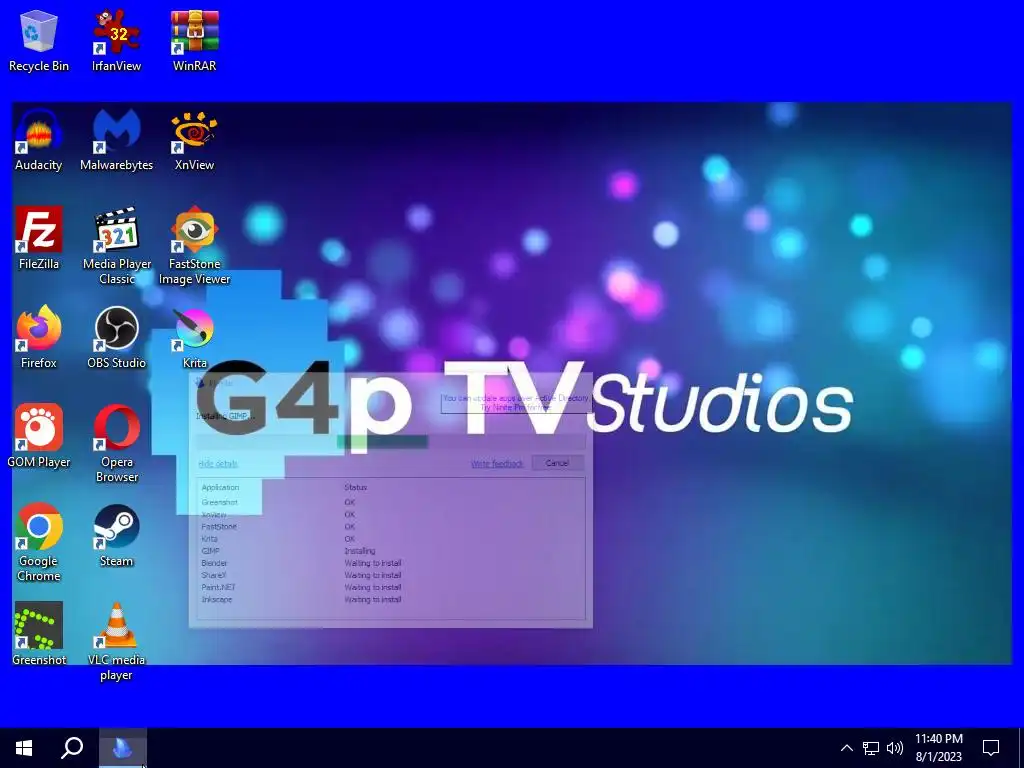Open the clock showing 11:40 PM
This screenshot has height=768, width=1024.
pos(938,748)
